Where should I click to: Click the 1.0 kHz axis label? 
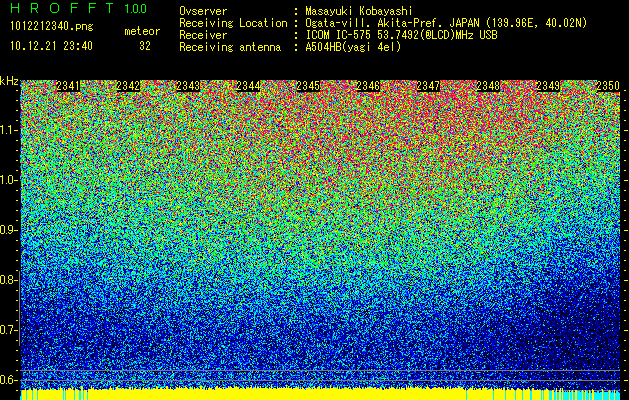pos(9,180)
